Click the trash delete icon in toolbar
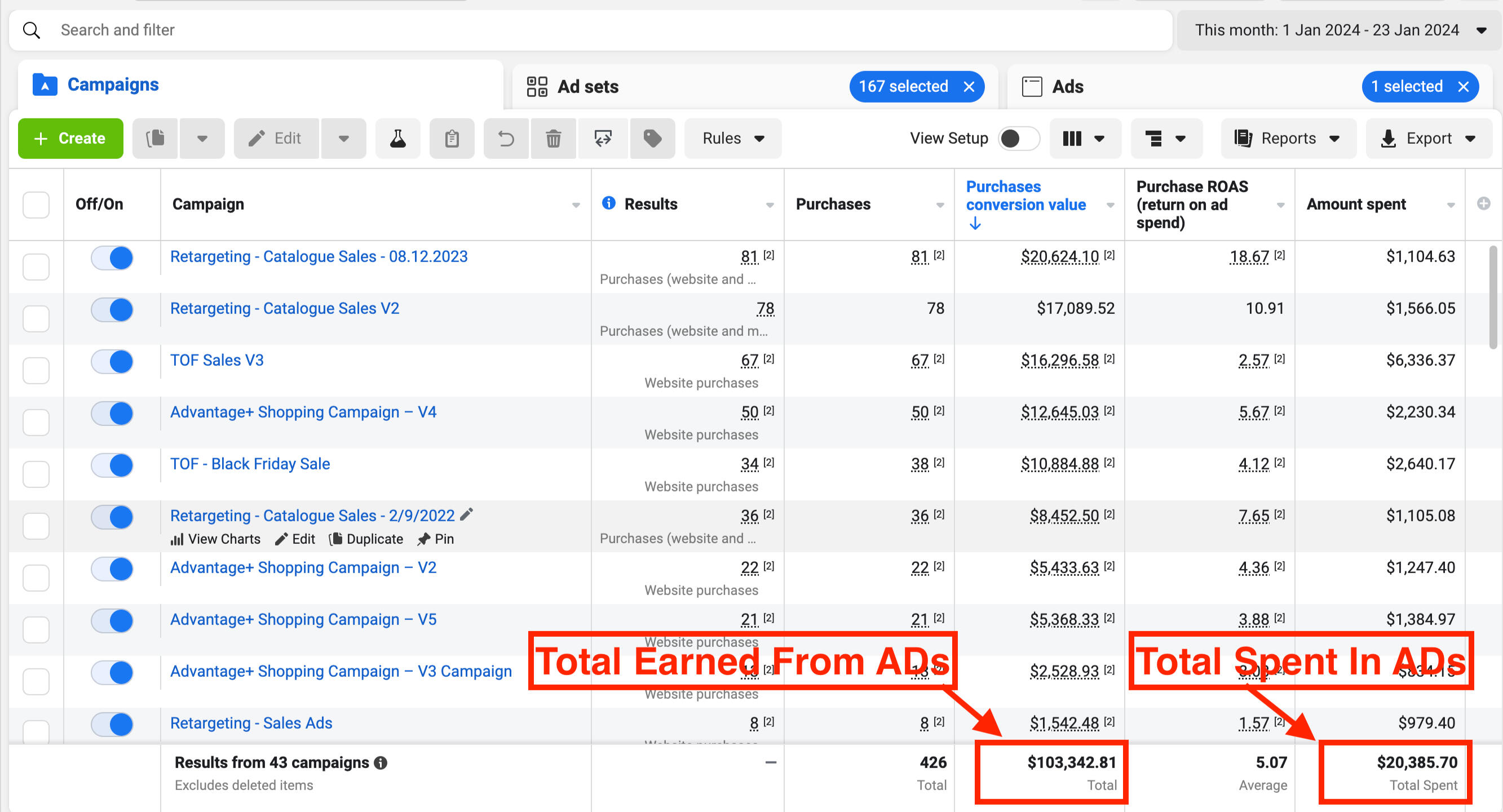The height and width of the screenshot is (812, 1503). [x=553, y=138]
